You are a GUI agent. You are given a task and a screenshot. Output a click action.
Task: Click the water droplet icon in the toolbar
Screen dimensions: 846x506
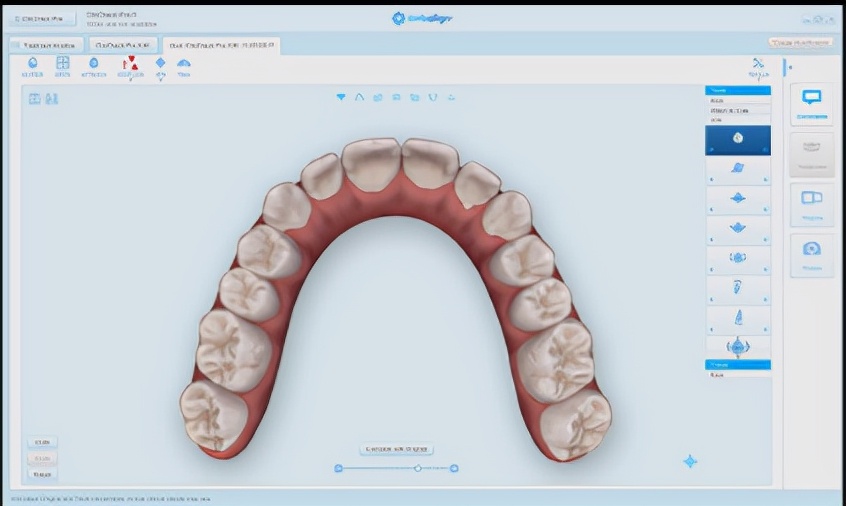tap(33, 64)
